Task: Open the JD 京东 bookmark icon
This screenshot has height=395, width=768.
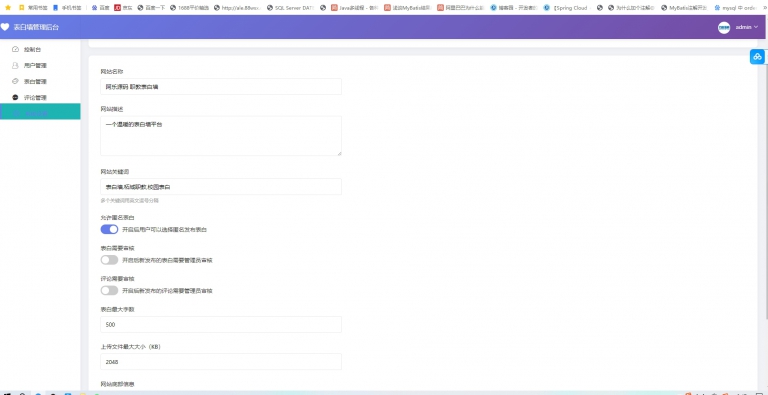Action: 117,8
